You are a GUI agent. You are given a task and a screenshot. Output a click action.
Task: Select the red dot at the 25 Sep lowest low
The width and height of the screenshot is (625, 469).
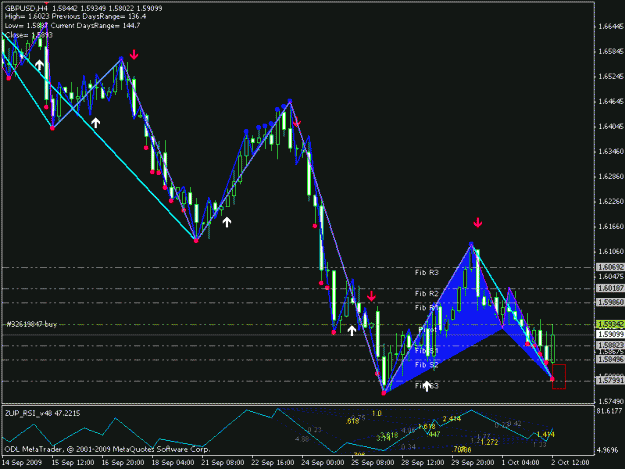(x=384, y=393)
